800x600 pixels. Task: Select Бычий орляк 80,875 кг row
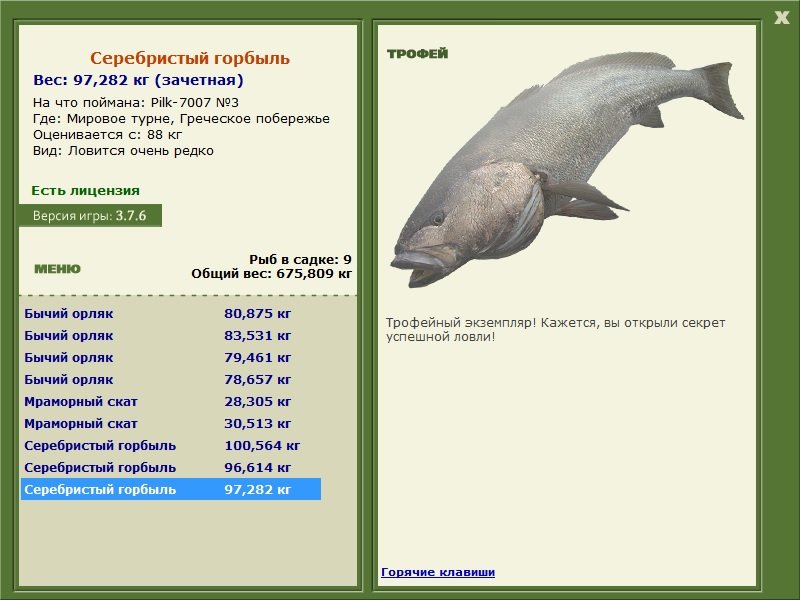coord(171,313)
